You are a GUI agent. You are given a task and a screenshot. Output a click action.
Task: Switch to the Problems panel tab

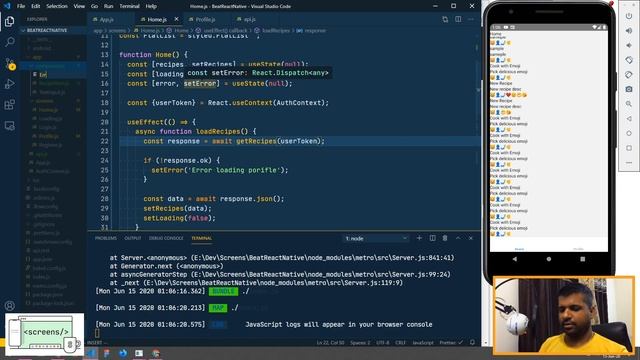106,238
